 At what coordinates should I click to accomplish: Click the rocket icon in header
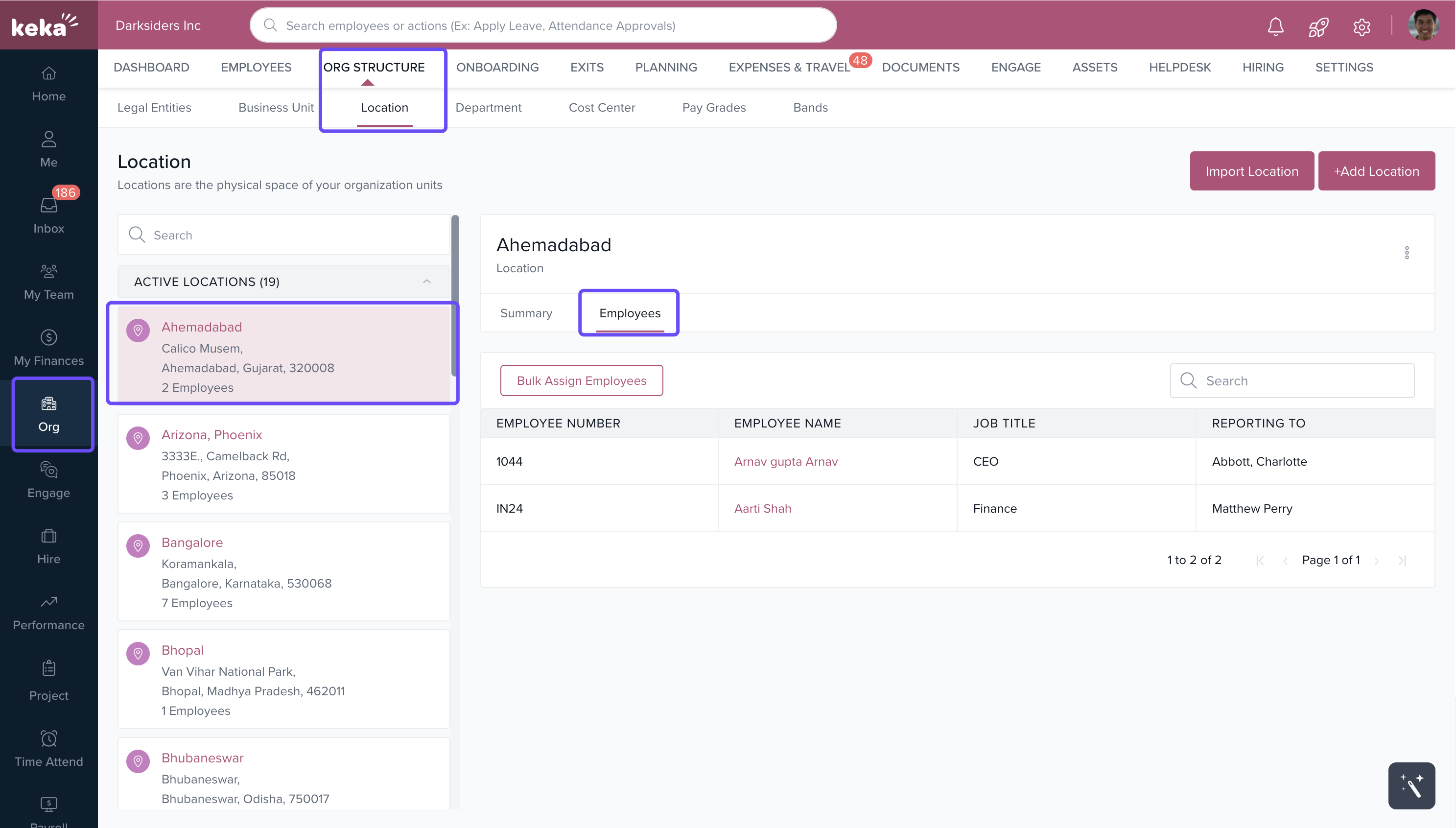(x=1318, y=26)
